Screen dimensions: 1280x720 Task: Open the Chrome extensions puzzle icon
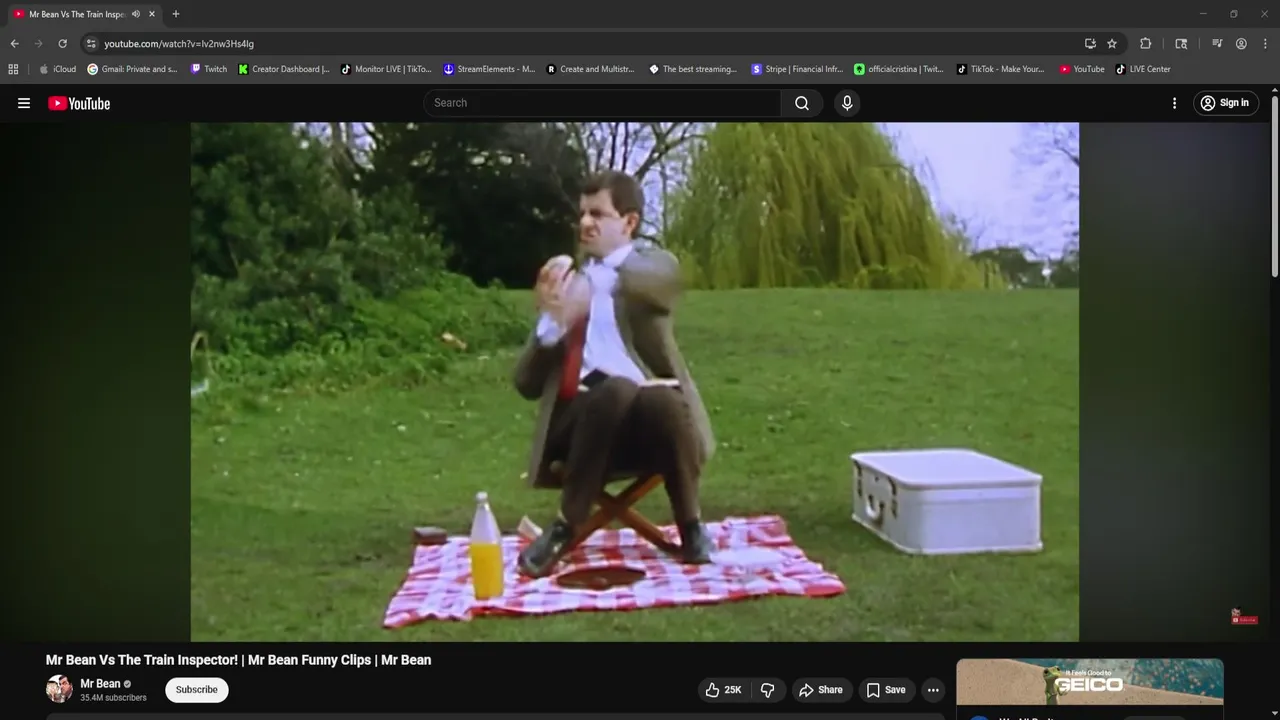pyautogui.click(x=1146, y=44)
